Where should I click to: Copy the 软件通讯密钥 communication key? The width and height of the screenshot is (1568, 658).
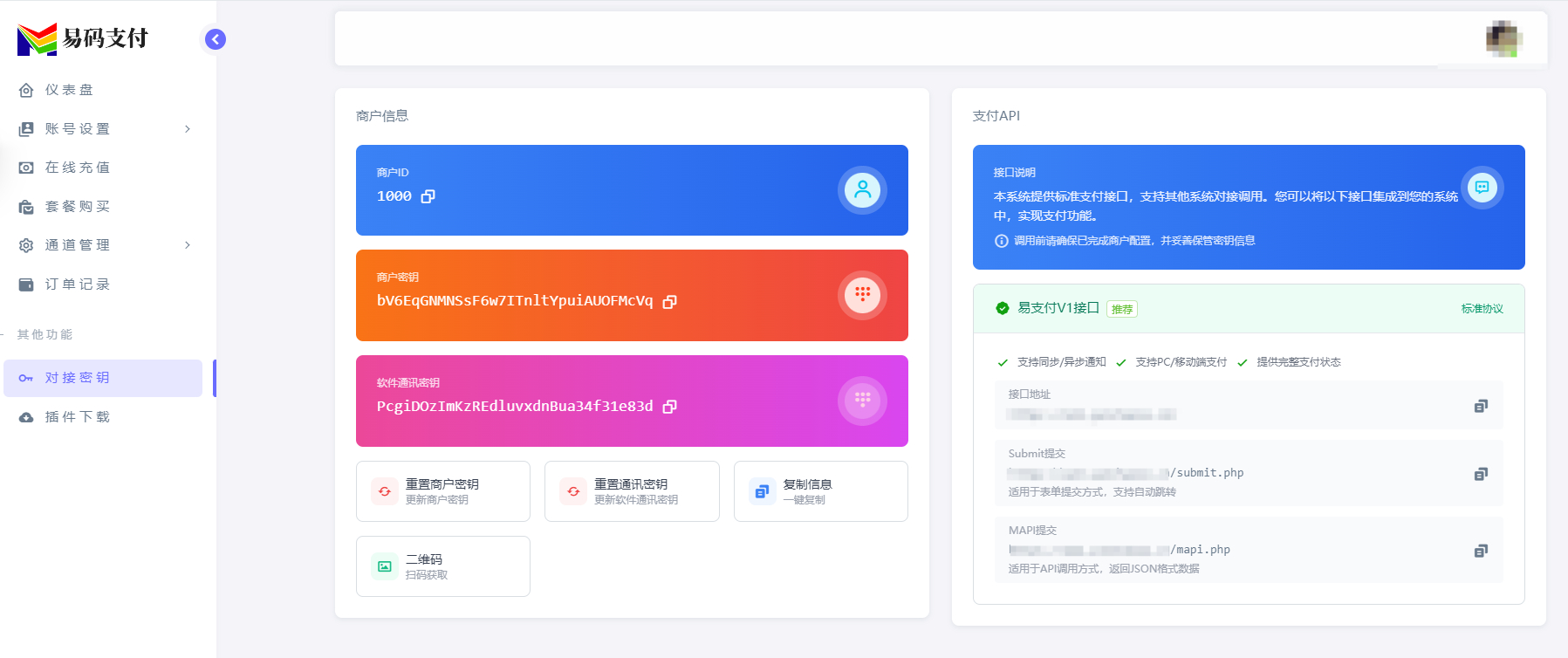[x=669, y=407]
